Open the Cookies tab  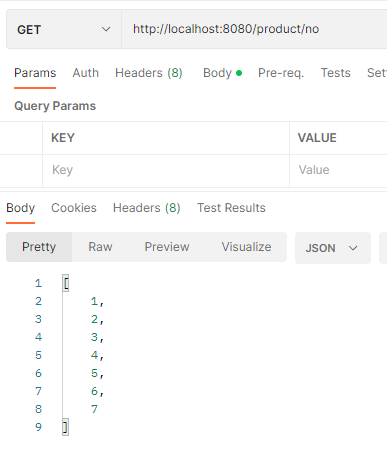click(74, 208)
